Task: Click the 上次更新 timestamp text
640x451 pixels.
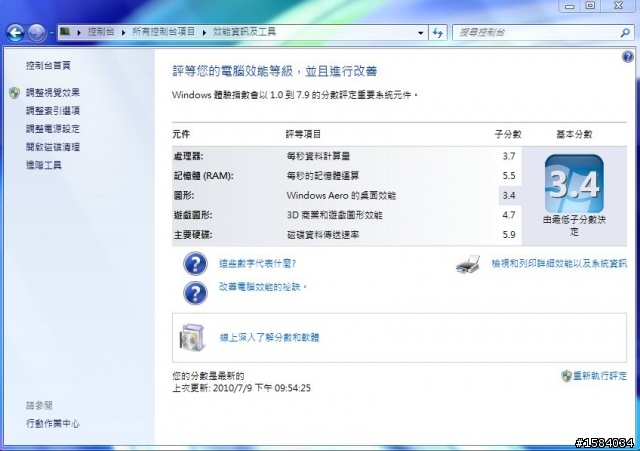Action: 242,388
